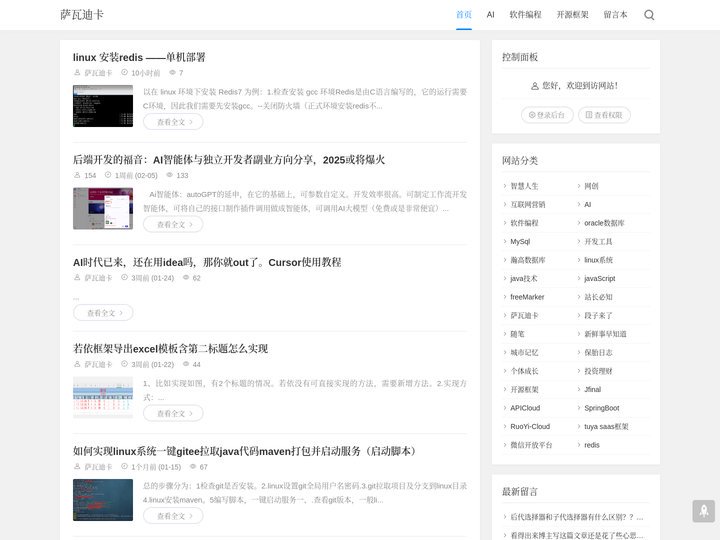Click the AI智能体 article thumbnail
The image size is (720, 540).
[x=103, y=208]
